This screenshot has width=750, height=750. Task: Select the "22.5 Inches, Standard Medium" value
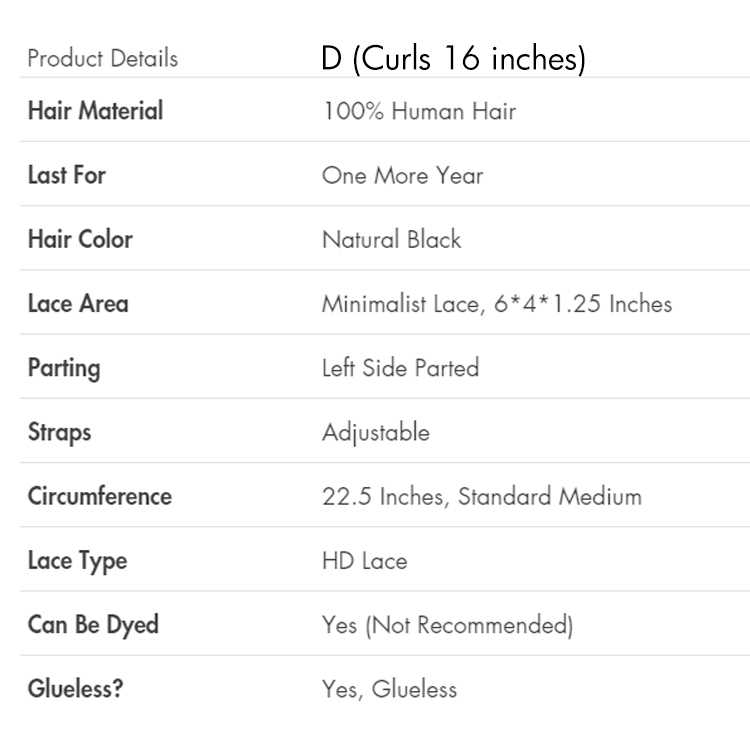pyautogui.click(x=481, y=496)
